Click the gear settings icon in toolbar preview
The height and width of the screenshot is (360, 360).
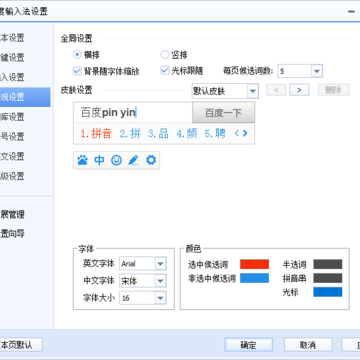151,161
